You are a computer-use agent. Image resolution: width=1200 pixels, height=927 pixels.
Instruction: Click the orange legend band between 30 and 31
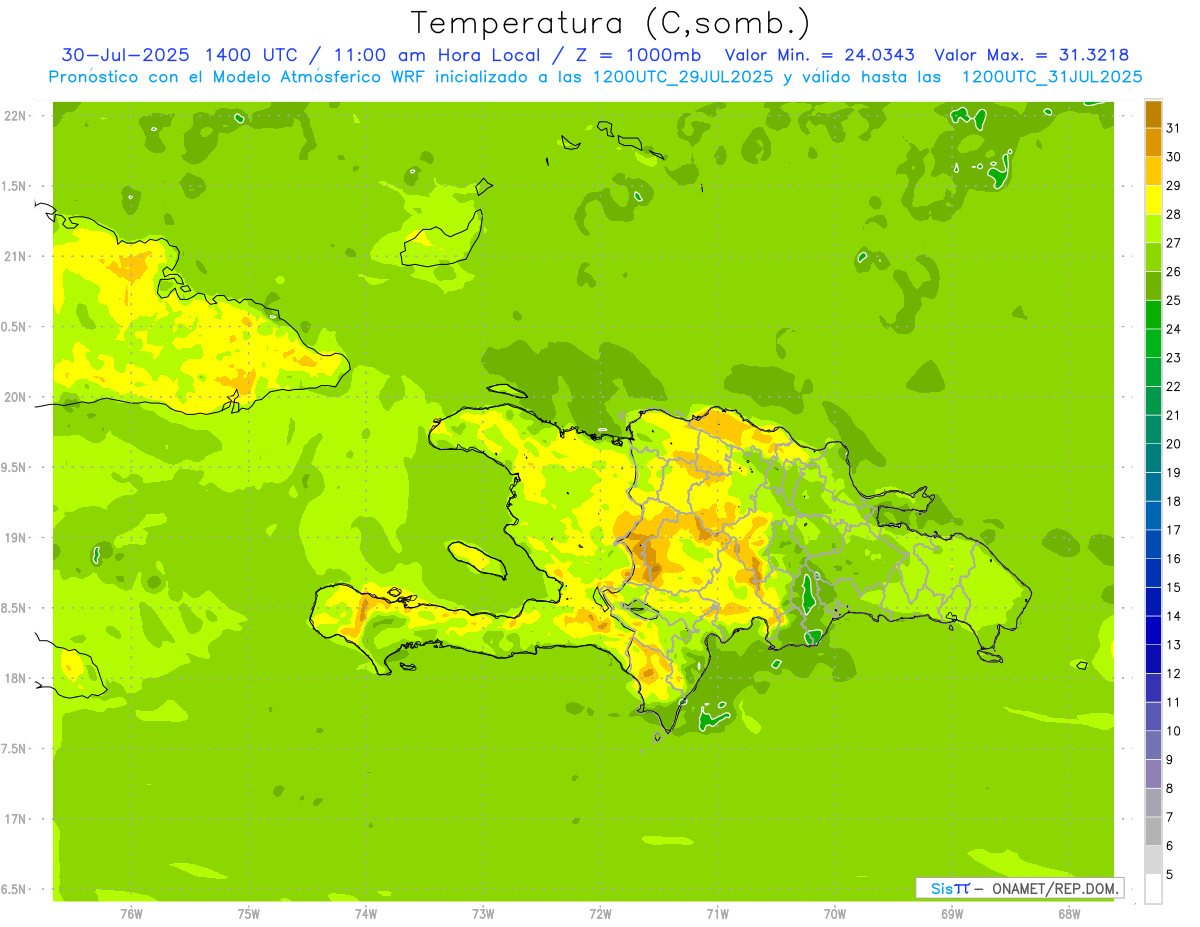1153,143
